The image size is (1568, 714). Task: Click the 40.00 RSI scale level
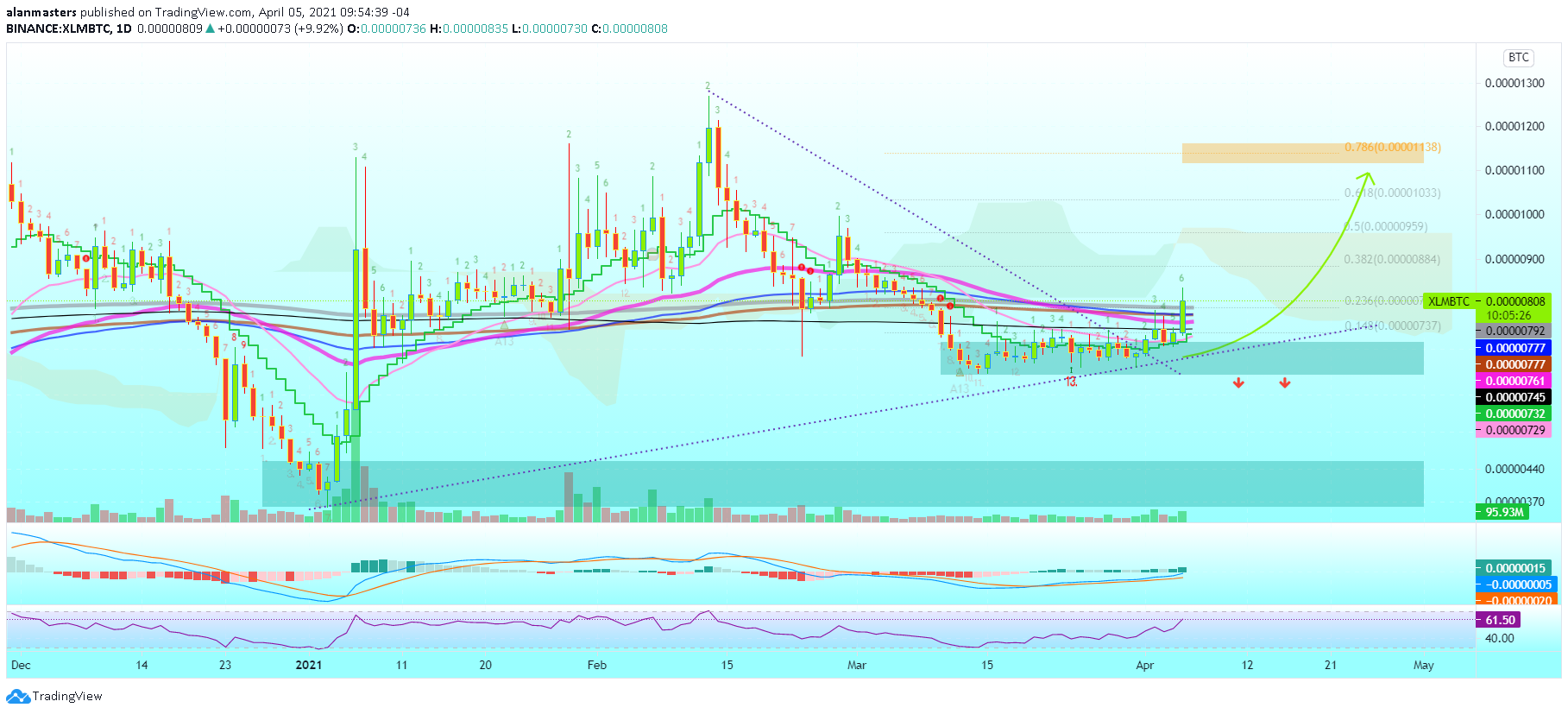coord(1500,638)
